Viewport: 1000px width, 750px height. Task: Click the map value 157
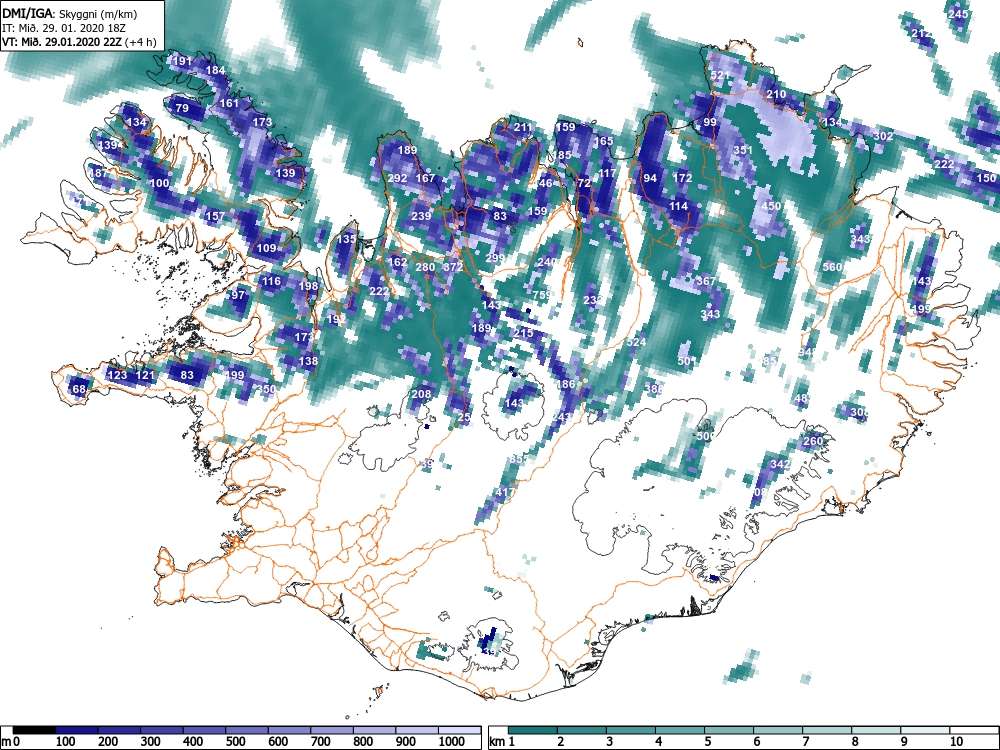(215, 216)
